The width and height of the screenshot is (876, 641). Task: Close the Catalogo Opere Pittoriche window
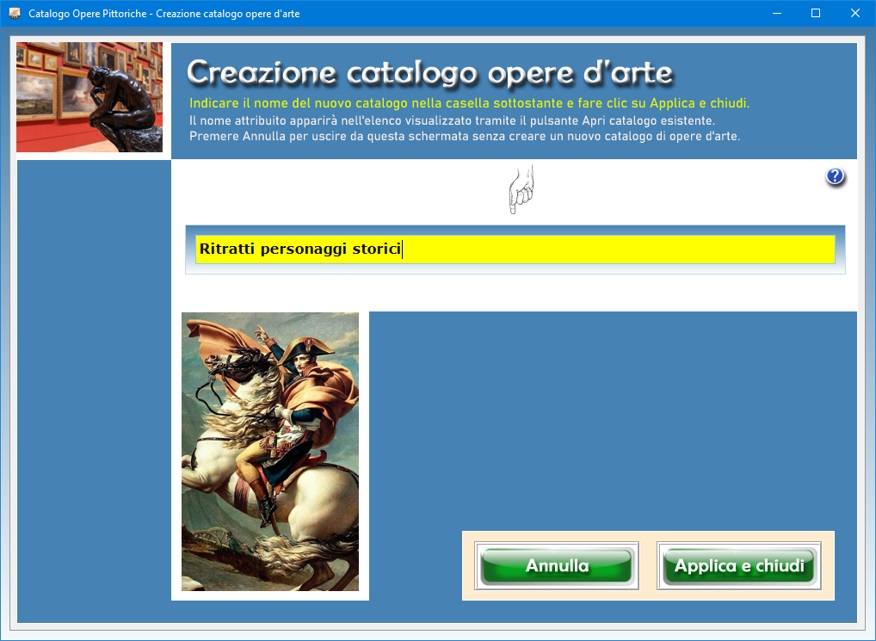855,13
